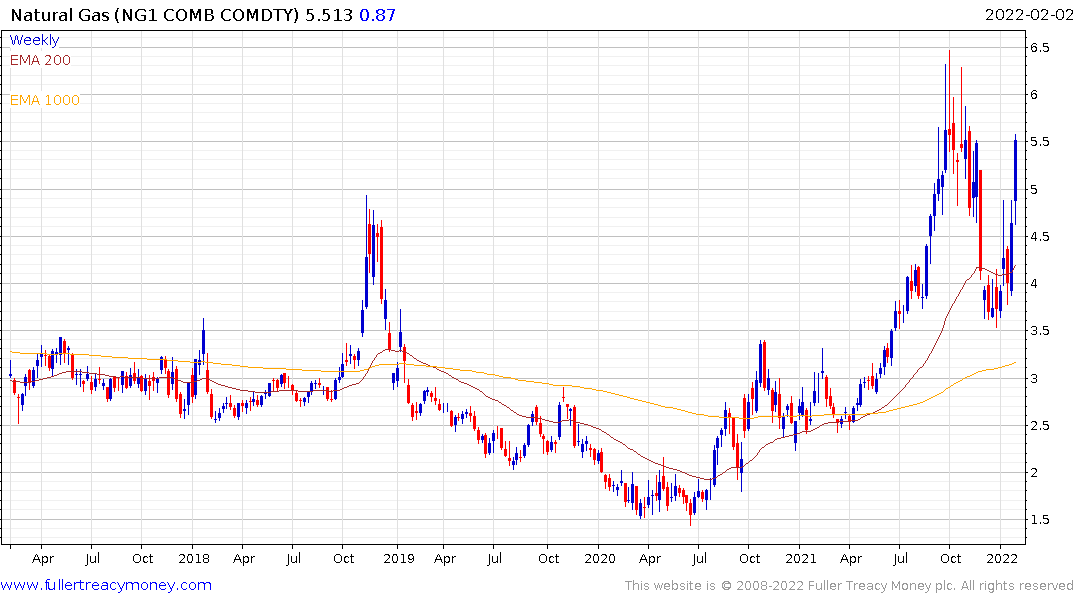
Task: Click the 'EMA 1000' legend label
Action: coord(45,100)
